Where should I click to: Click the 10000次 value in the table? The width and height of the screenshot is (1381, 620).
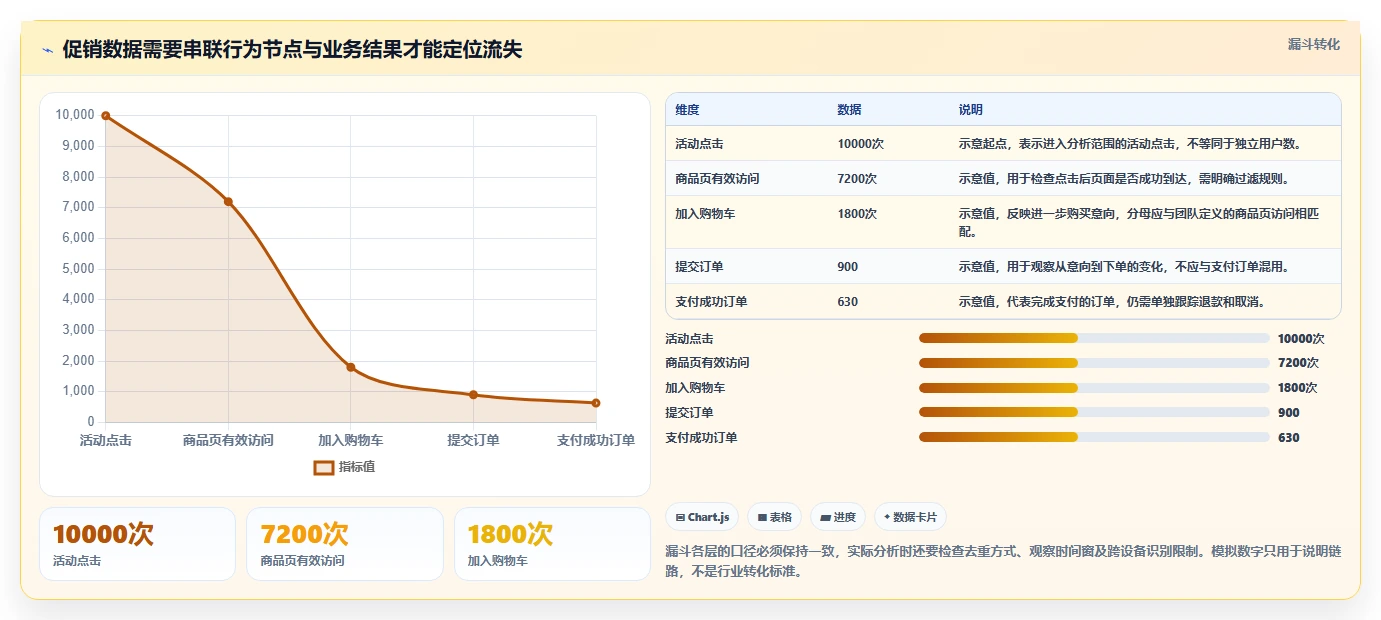coord(860,144)
